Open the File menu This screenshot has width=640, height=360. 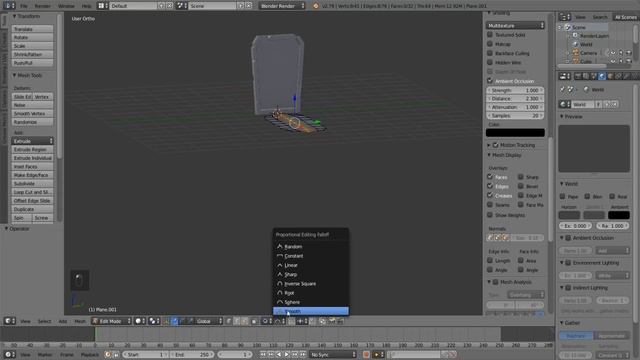tap(24, 6)
